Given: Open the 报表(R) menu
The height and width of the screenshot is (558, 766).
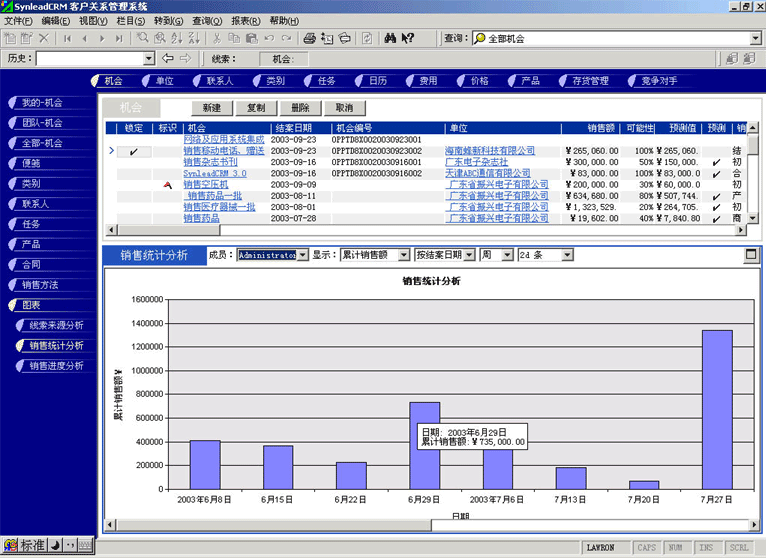Looking at the screenshot, I should (x=246, y=21).
